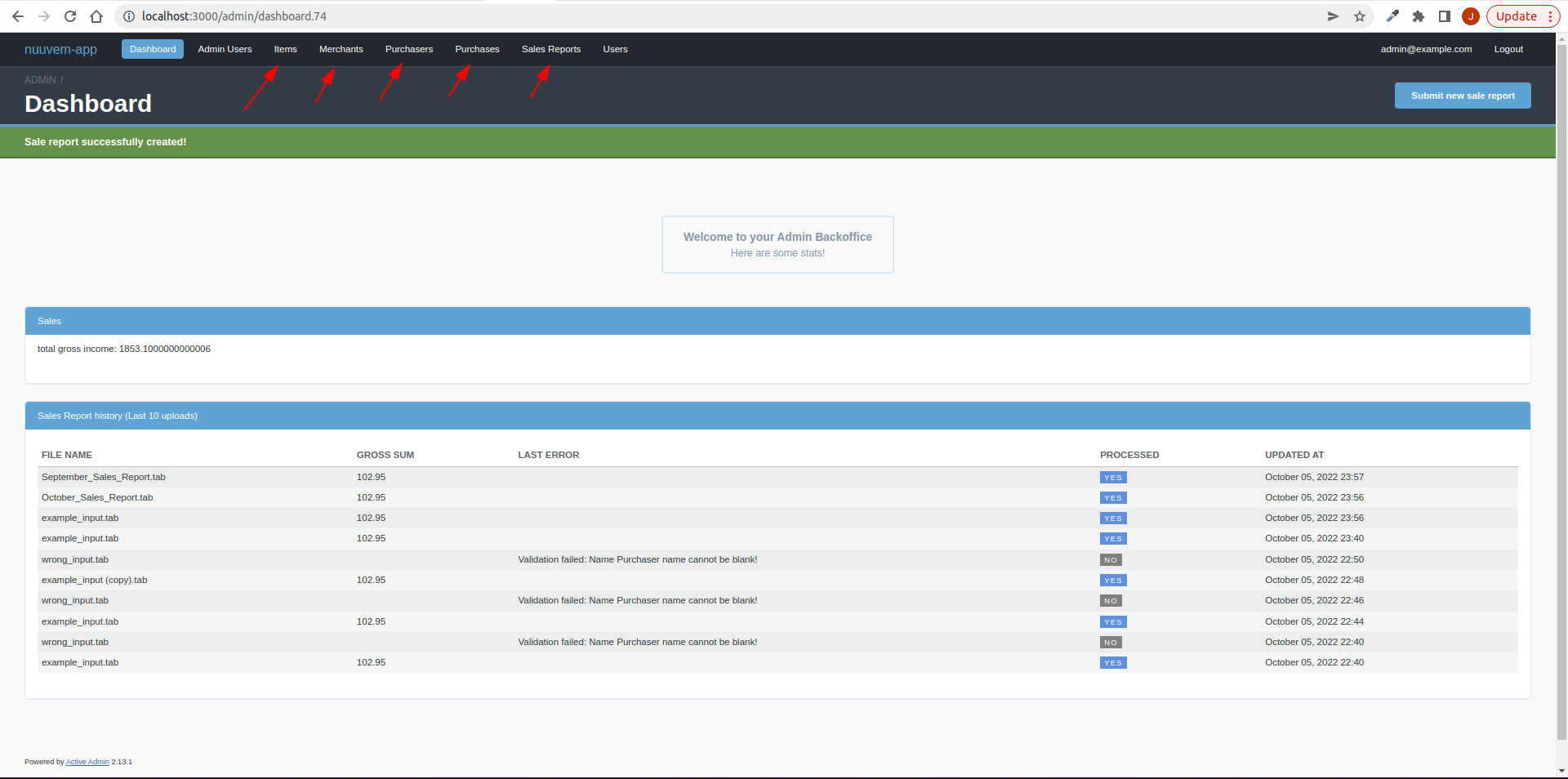Viewport: 1568px width, 779px height.
Task: Open the Active Admin footer link
Action: (x=87, y=761)
